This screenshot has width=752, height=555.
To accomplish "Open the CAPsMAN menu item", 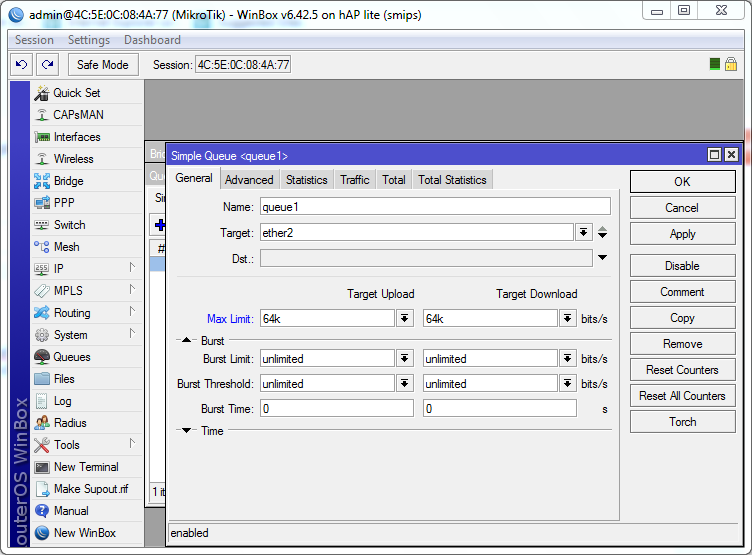I will pos(88,115).
